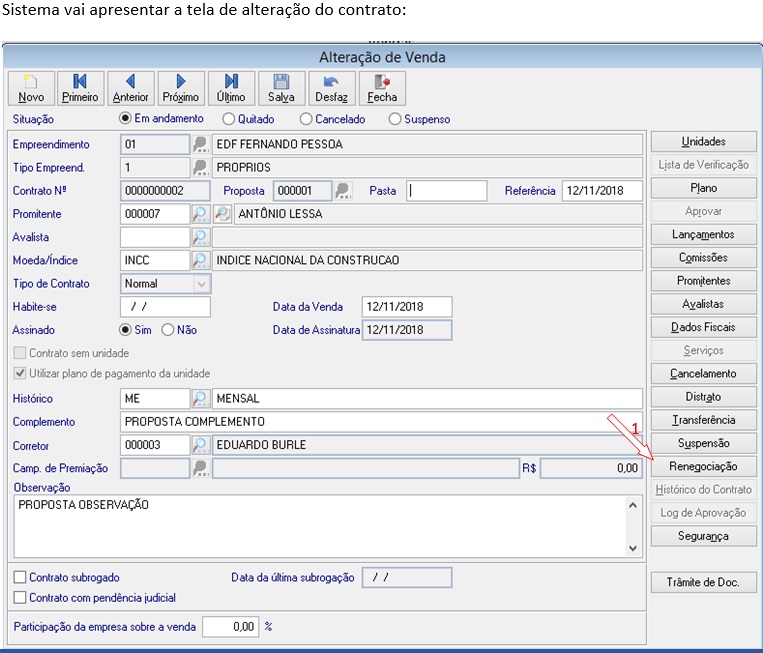Screen dimensions: 763x653
Task: Open Dados Fiscais
Action: tap(703, 327)
